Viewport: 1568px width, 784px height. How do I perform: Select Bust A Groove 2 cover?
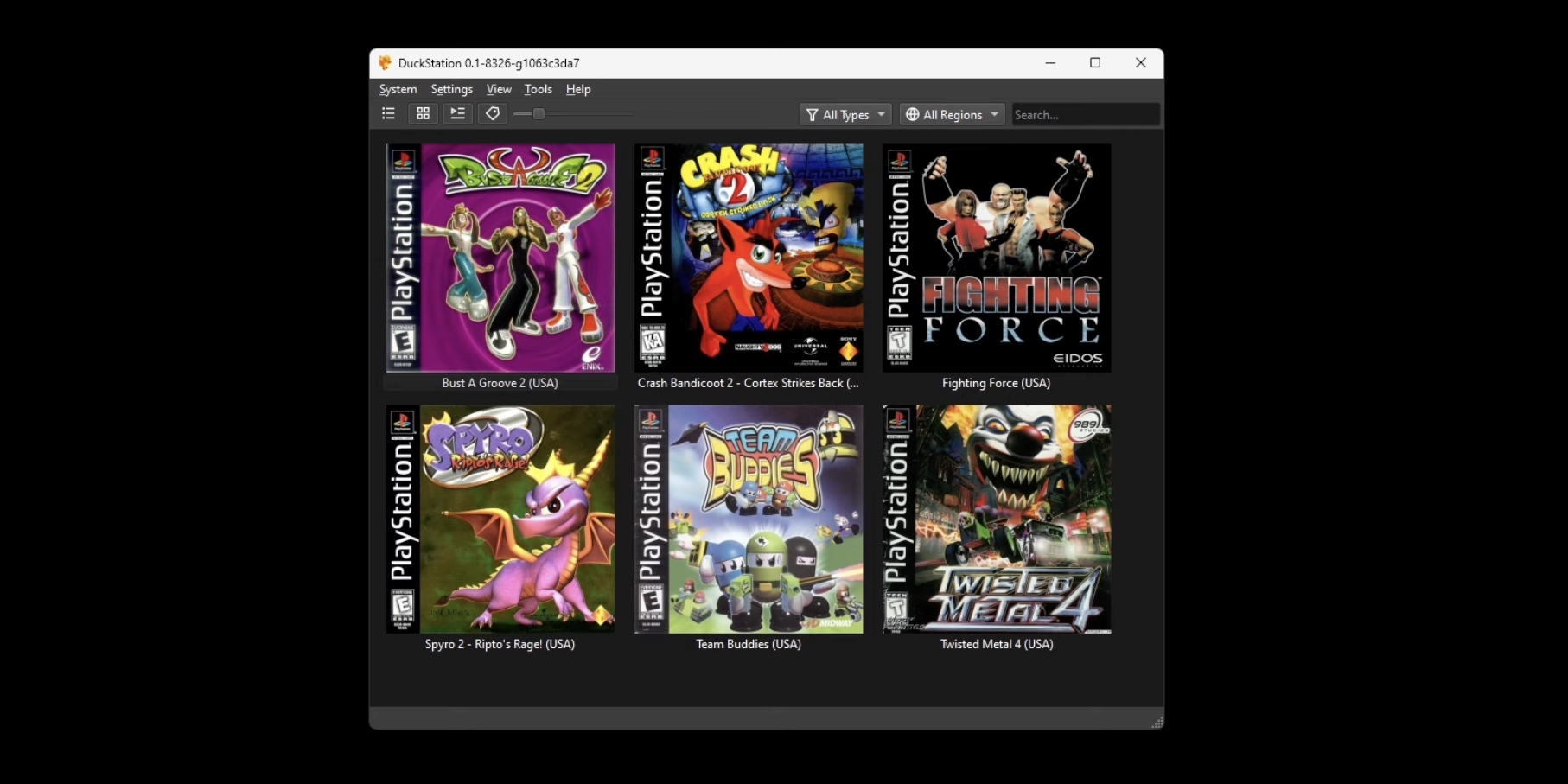tap(500, 258)
